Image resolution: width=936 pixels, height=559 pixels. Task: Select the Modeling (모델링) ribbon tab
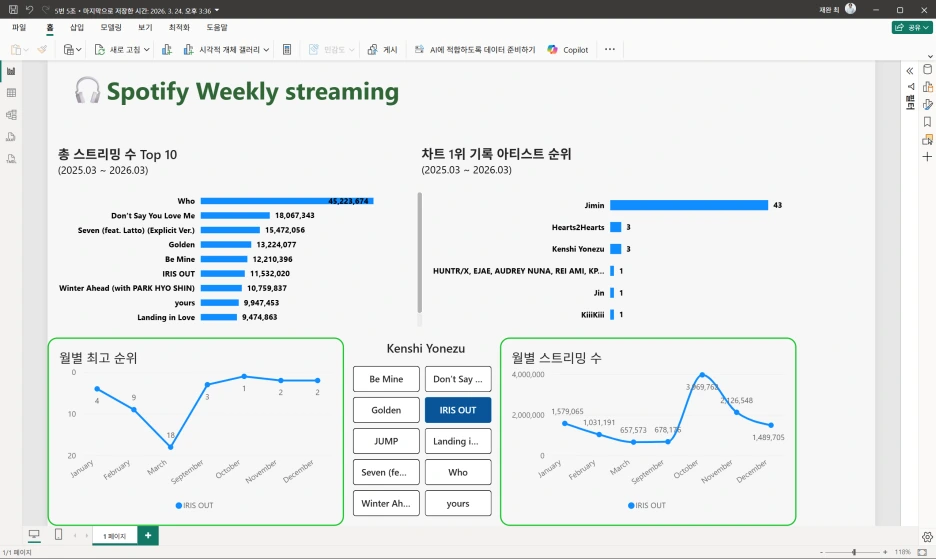(111, 27)
